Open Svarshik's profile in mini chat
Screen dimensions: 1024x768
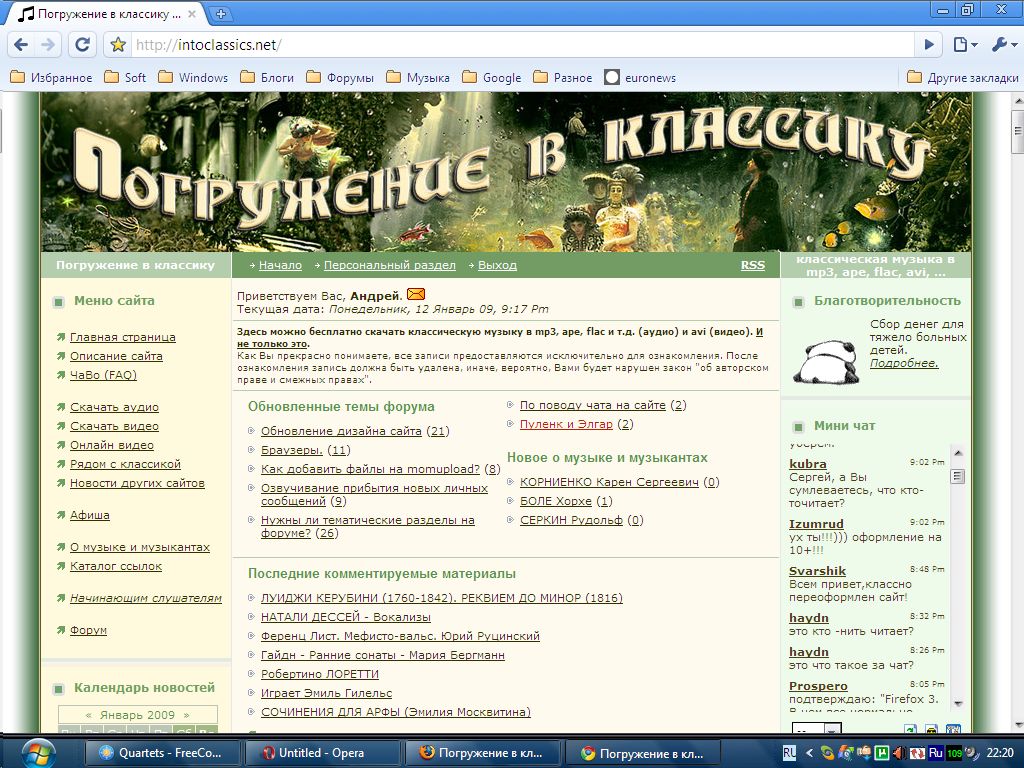coord(817,571)
